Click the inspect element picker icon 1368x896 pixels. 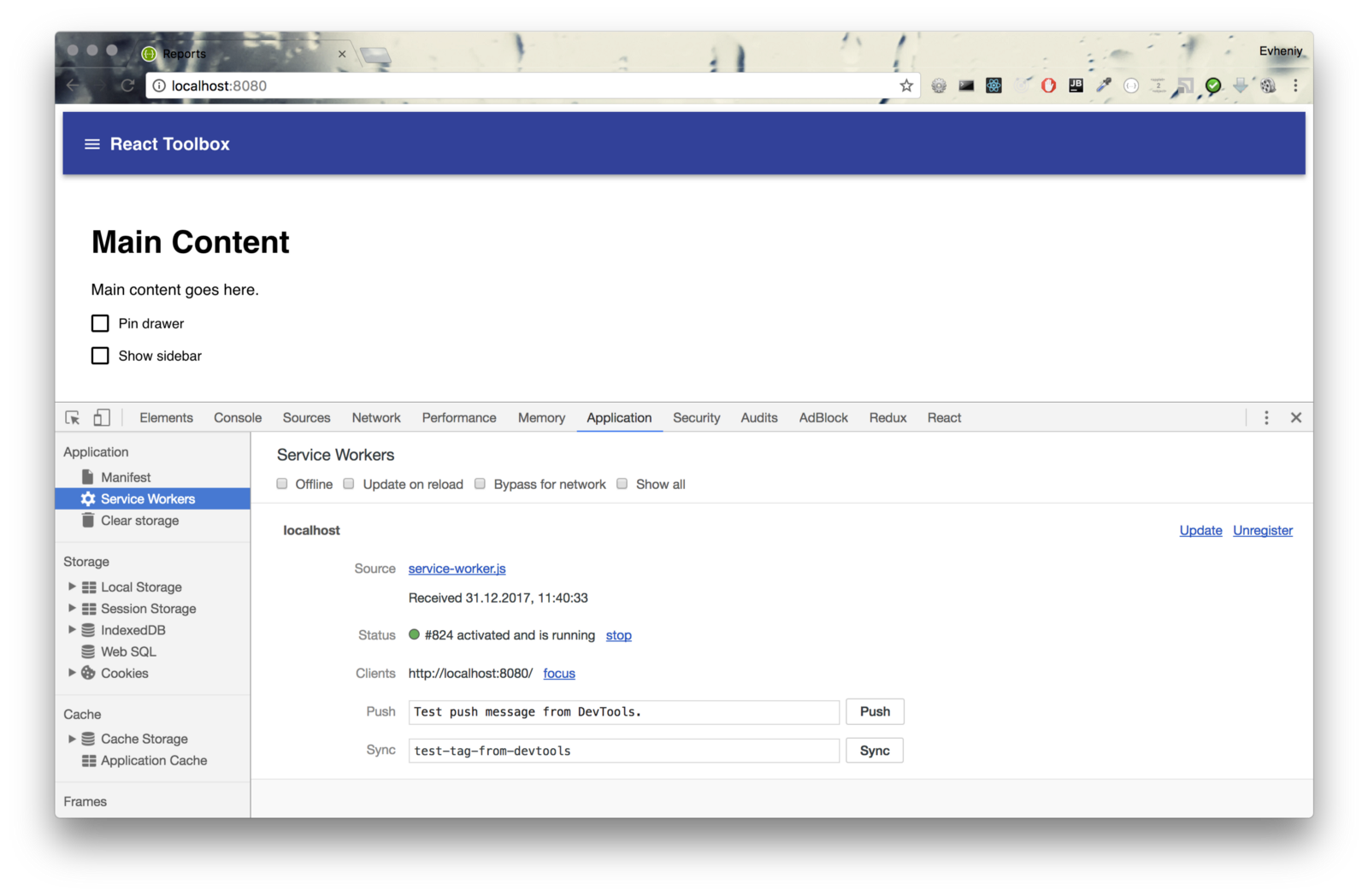(x=73, y=418)
